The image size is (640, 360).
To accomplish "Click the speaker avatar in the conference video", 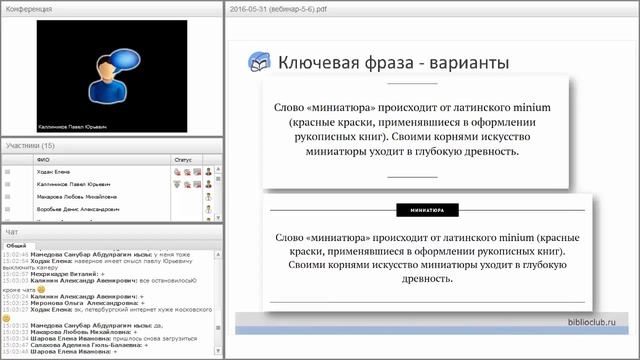I will coord(114,76).
